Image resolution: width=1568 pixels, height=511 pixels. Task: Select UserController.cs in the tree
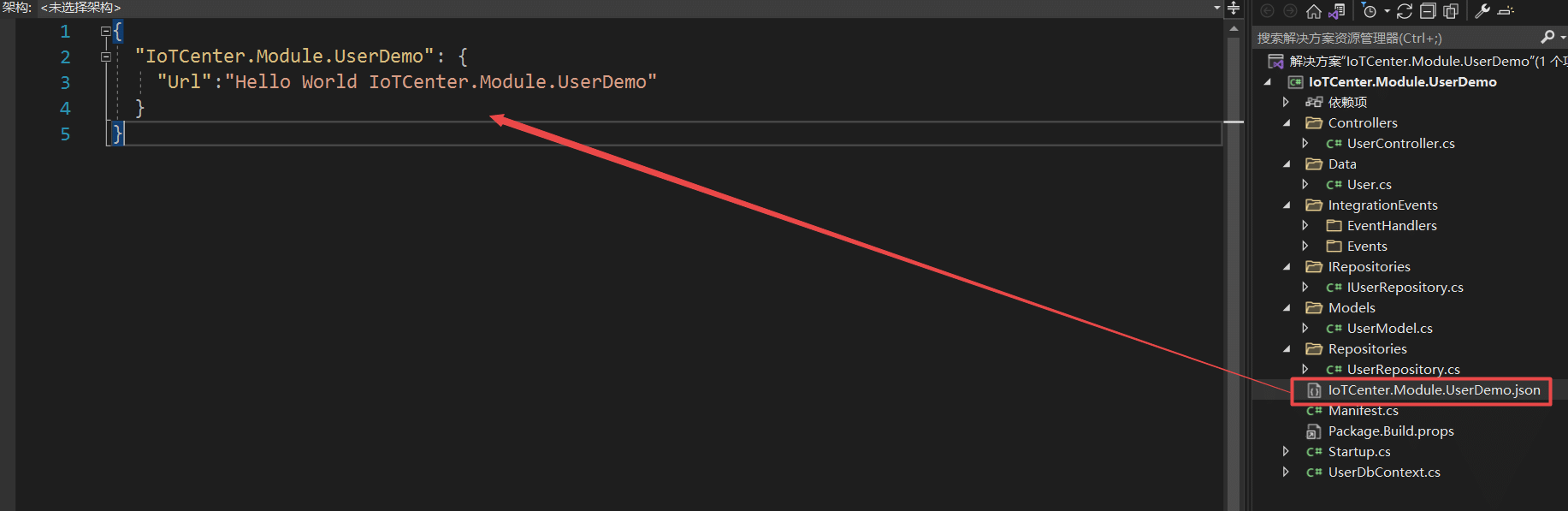click(x=1400, y=144)
